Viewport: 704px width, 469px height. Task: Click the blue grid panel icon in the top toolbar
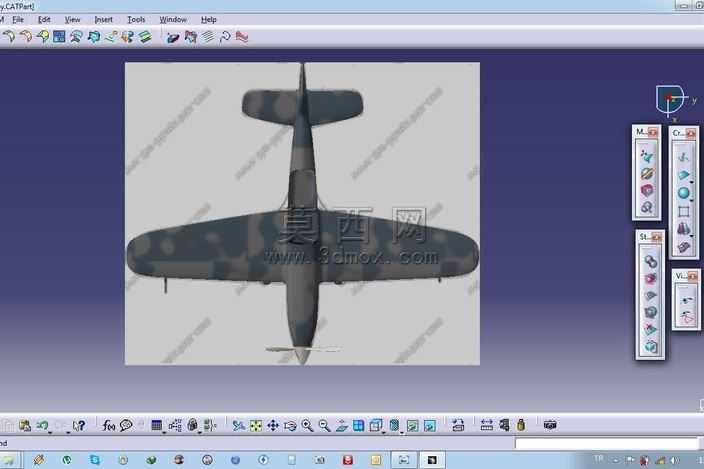(59, 37)
